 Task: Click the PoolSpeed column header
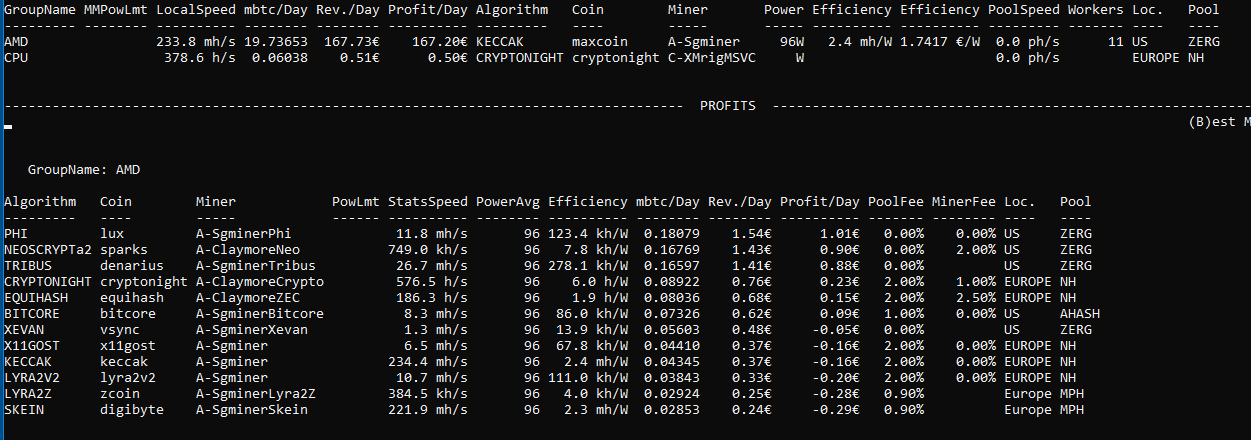point(1024,10)
